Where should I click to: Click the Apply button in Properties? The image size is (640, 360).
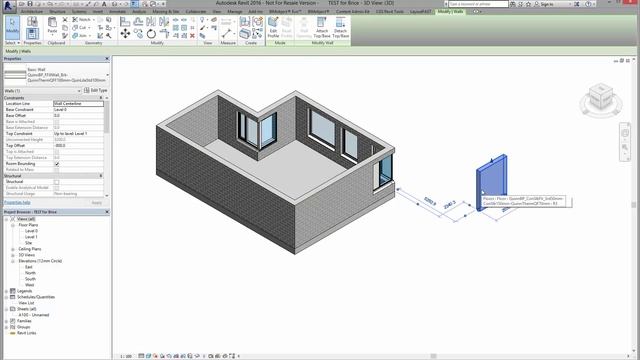97,202
